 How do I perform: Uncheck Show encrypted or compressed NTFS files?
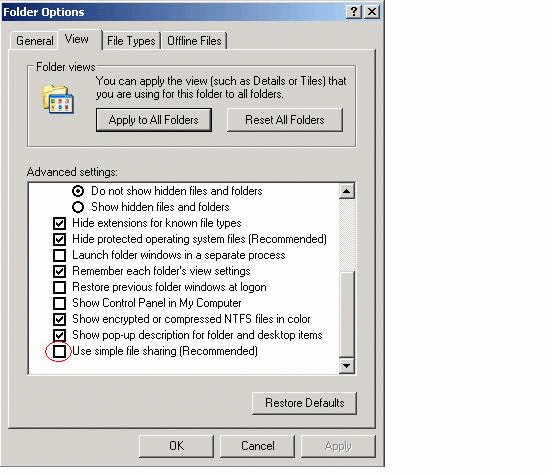59,319
